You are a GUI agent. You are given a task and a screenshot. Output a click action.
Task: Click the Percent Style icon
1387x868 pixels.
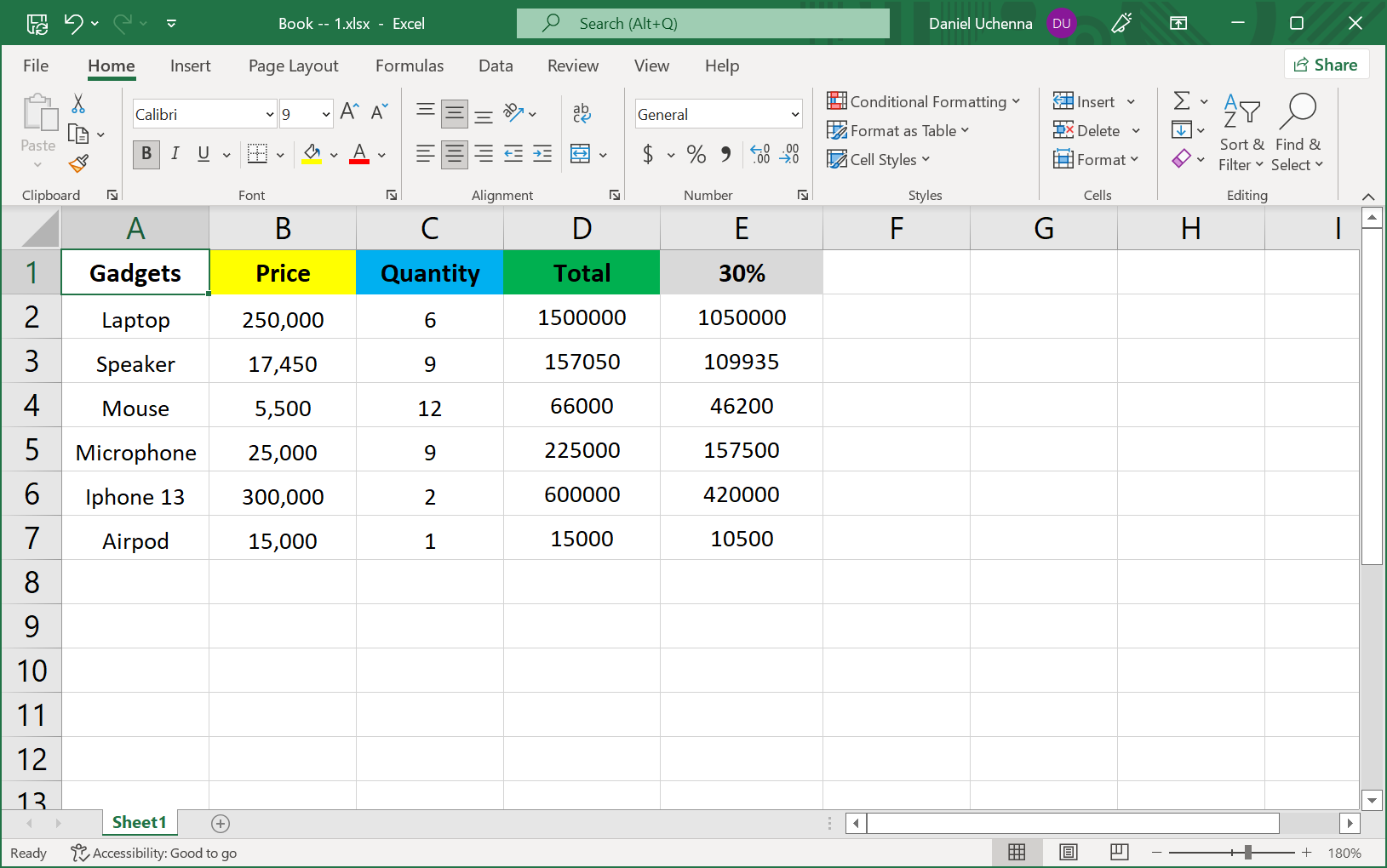point(696,154)
